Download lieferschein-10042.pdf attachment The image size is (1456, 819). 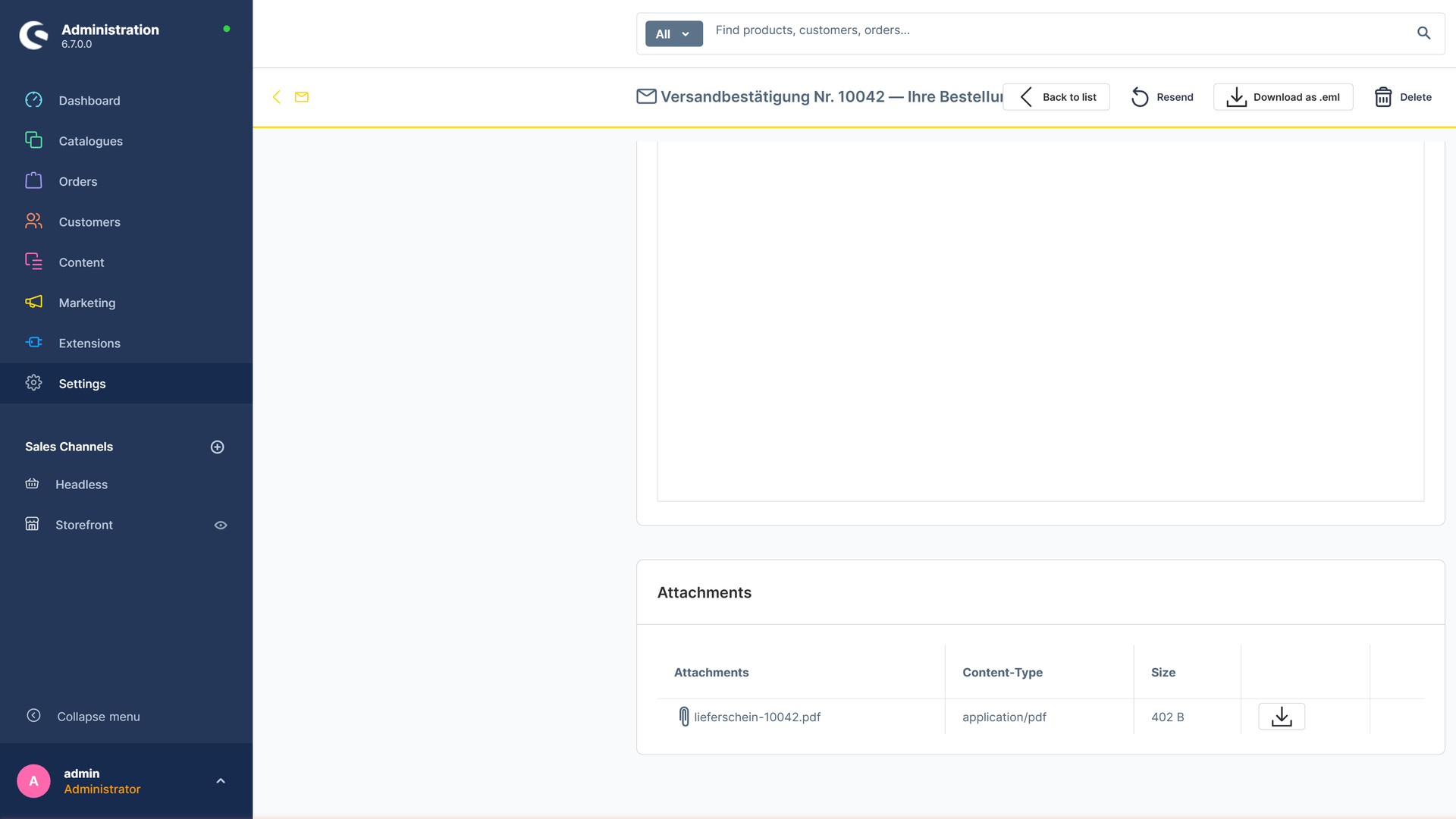[x=1282, y=717]
